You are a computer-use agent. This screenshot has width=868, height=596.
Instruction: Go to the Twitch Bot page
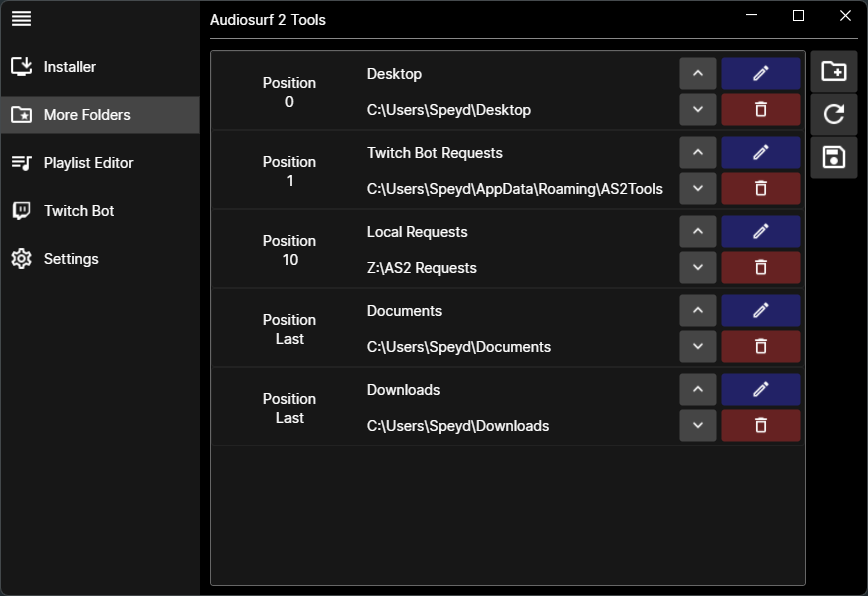(100, 211)
